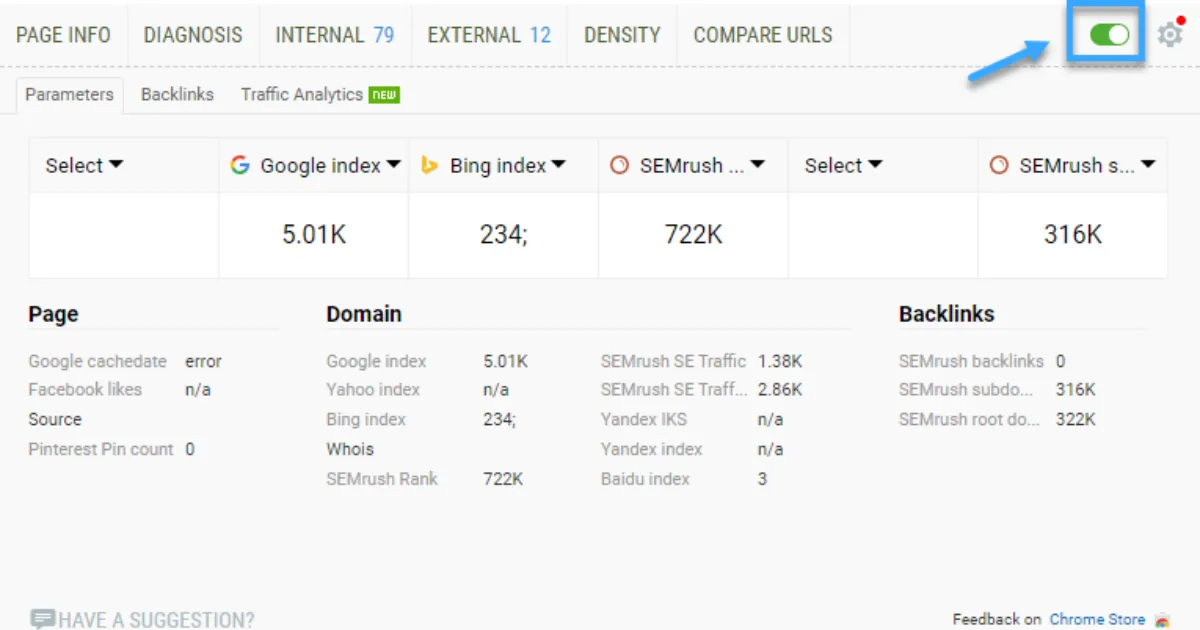Viewport: 1200px width, 630px height.
Task: Click the SEMrush Rank link
Action: pos(382,479)
